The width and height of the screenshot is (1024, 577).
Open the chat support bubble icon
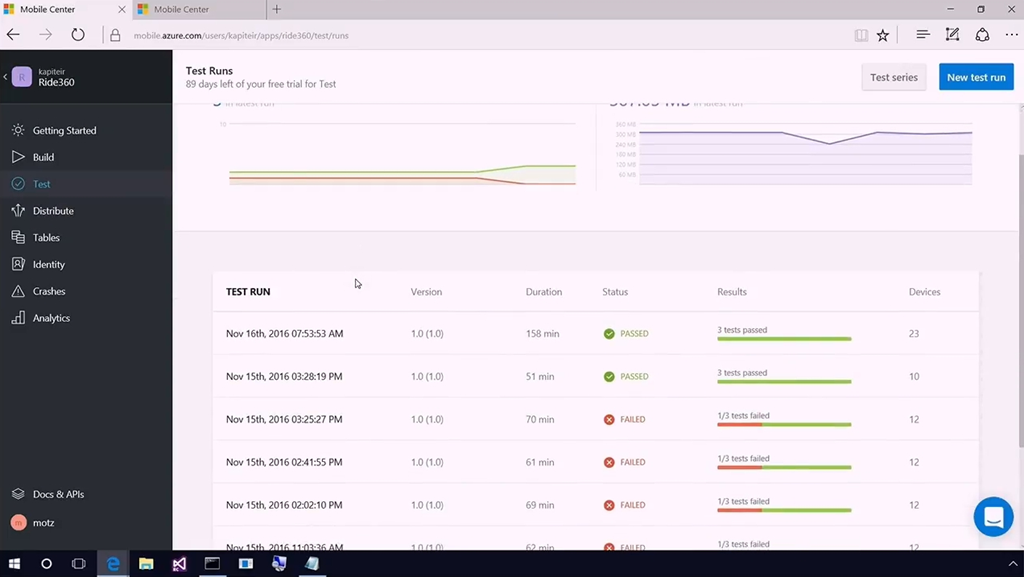(993, 517)
